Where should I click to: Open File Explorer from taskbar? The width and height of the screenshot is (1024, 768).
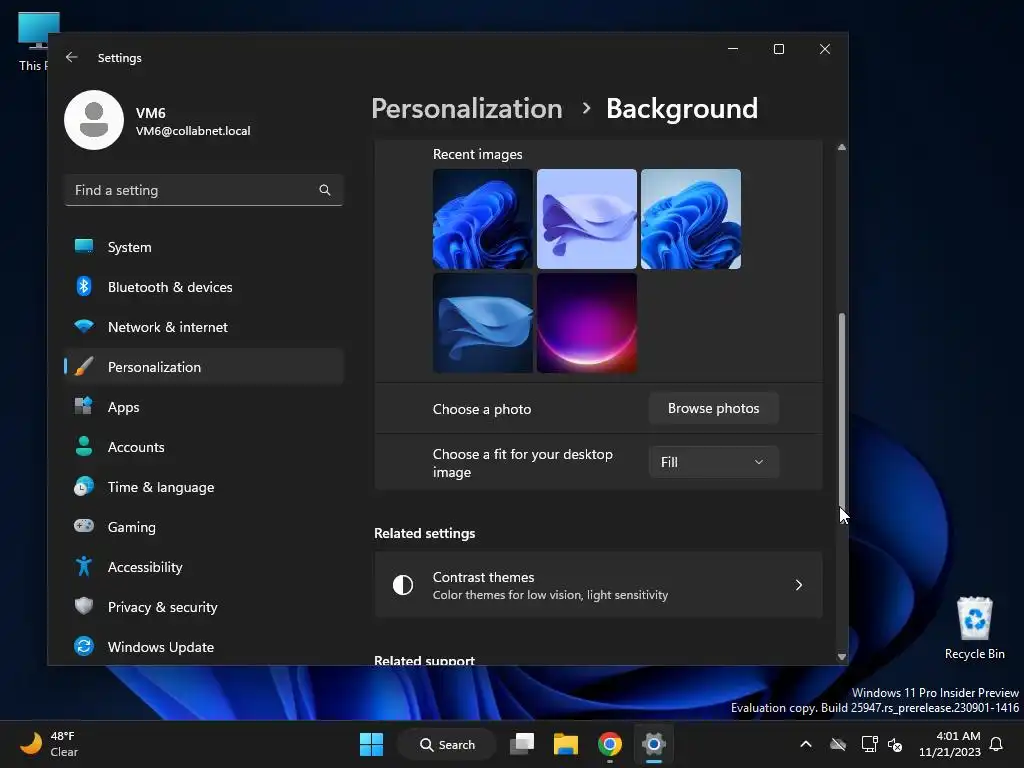(566, 744)
